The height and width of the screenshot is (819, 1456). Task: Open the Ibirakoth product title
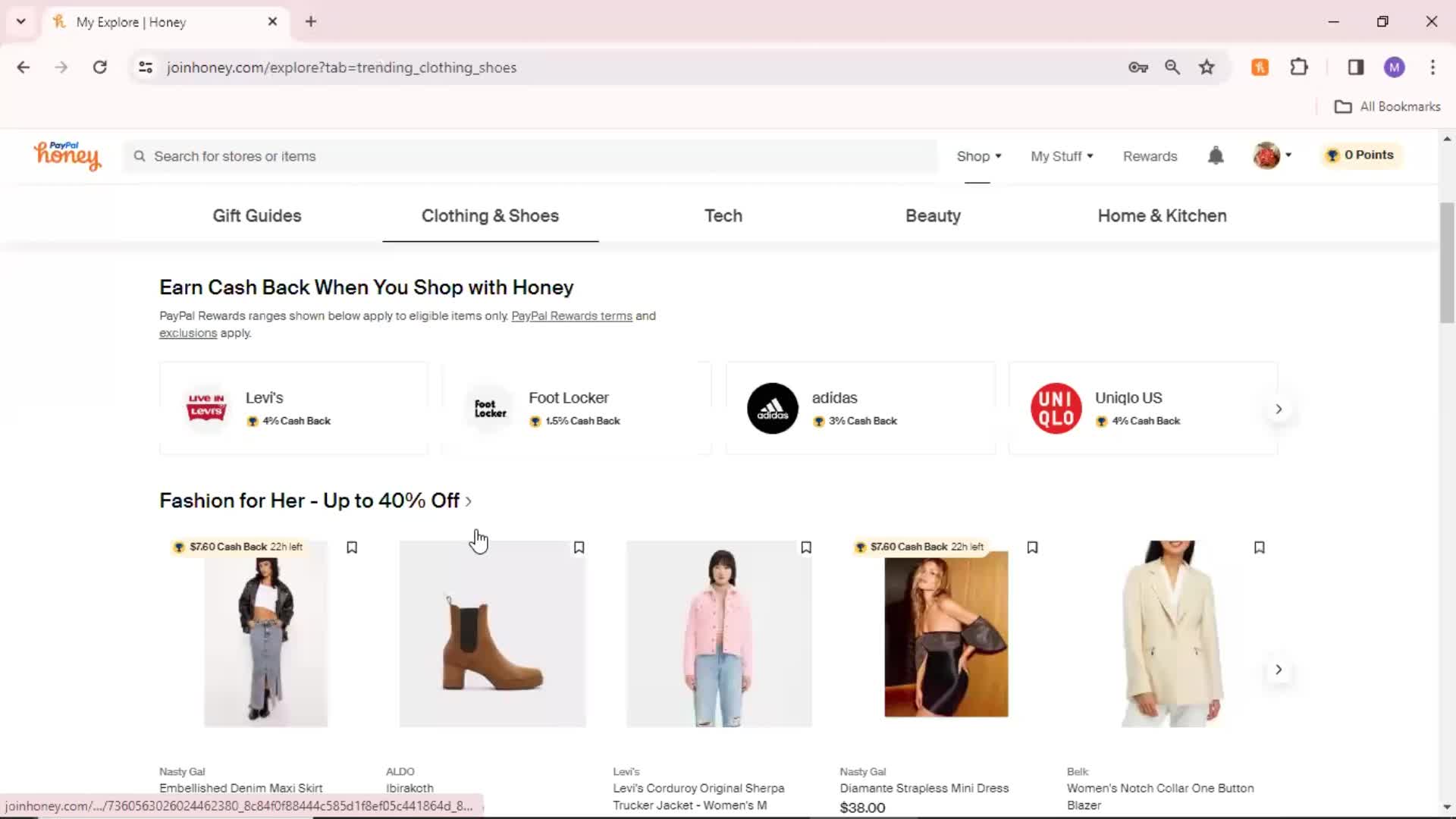409,788
